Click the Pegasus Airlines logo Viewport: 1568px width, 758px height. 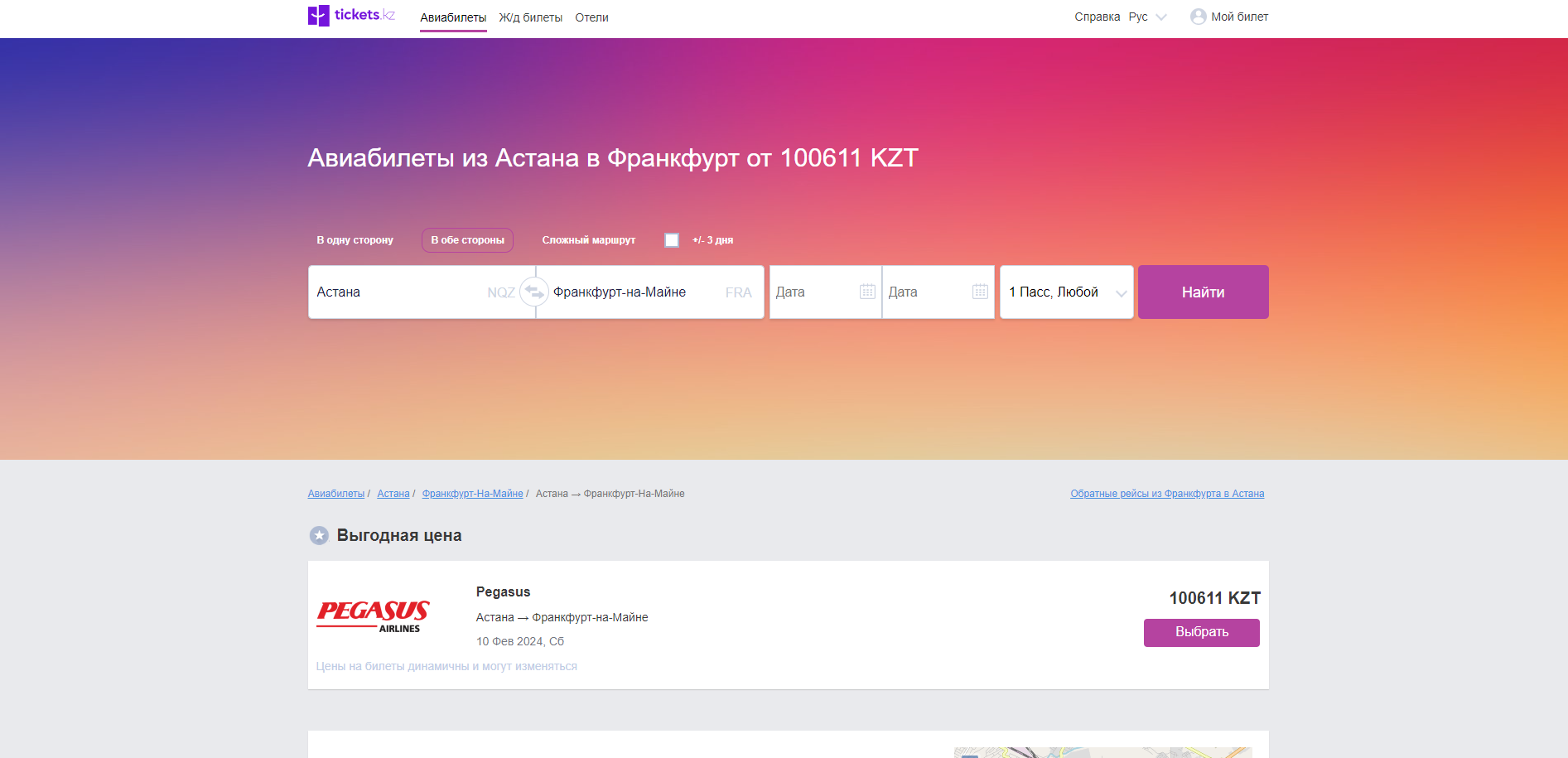373,616
